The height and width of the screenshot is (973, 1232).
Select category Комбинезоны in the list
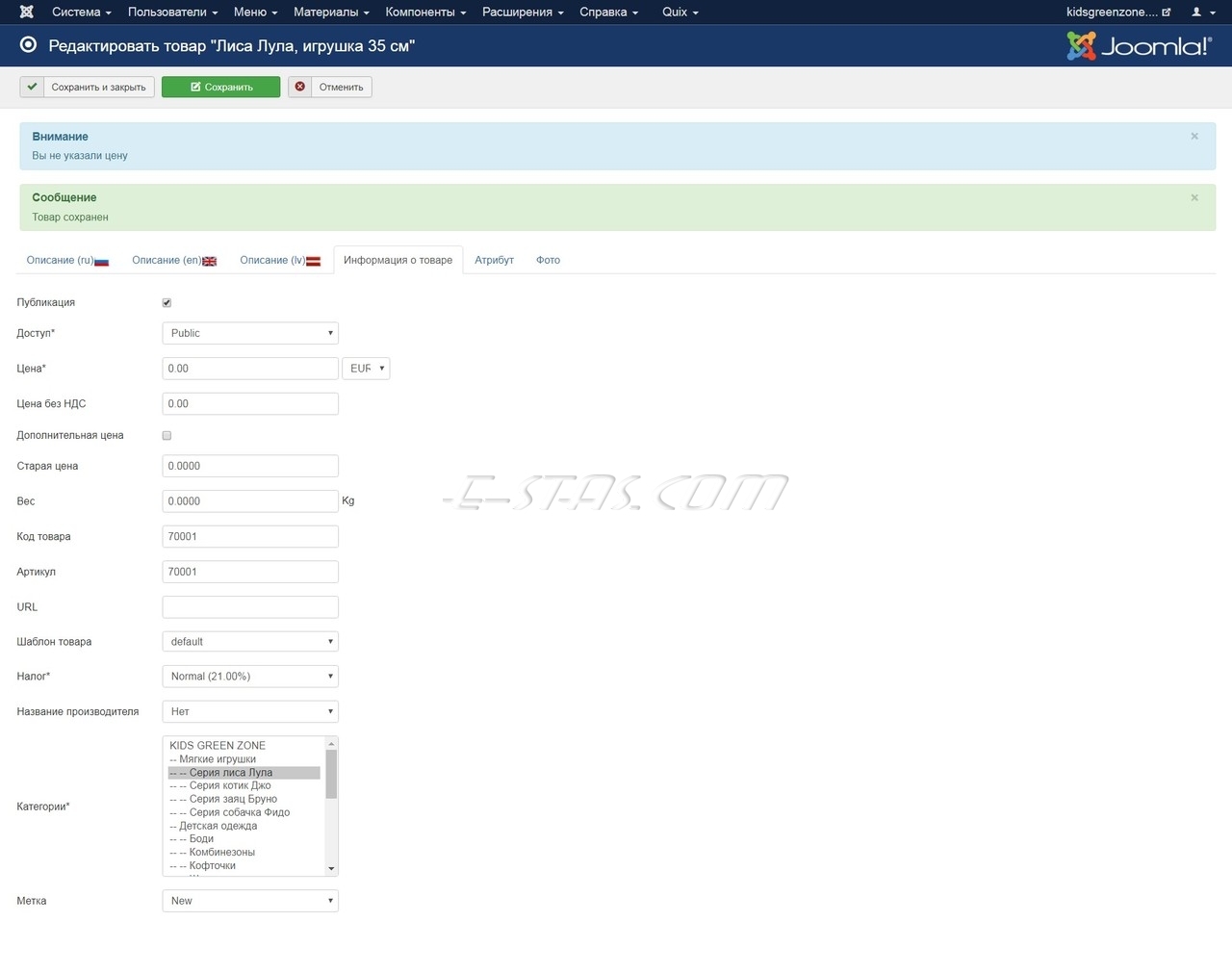244,852
